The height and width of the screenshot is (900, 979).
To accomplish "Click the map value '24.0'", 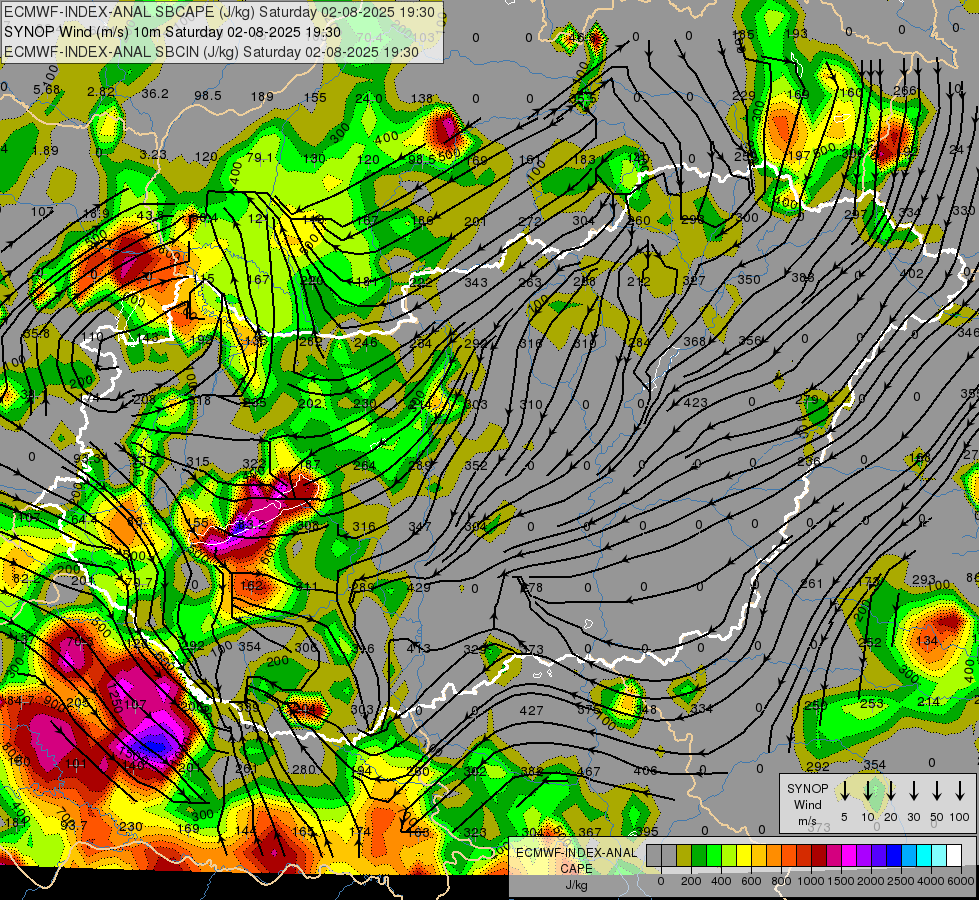I will [368, 98].
